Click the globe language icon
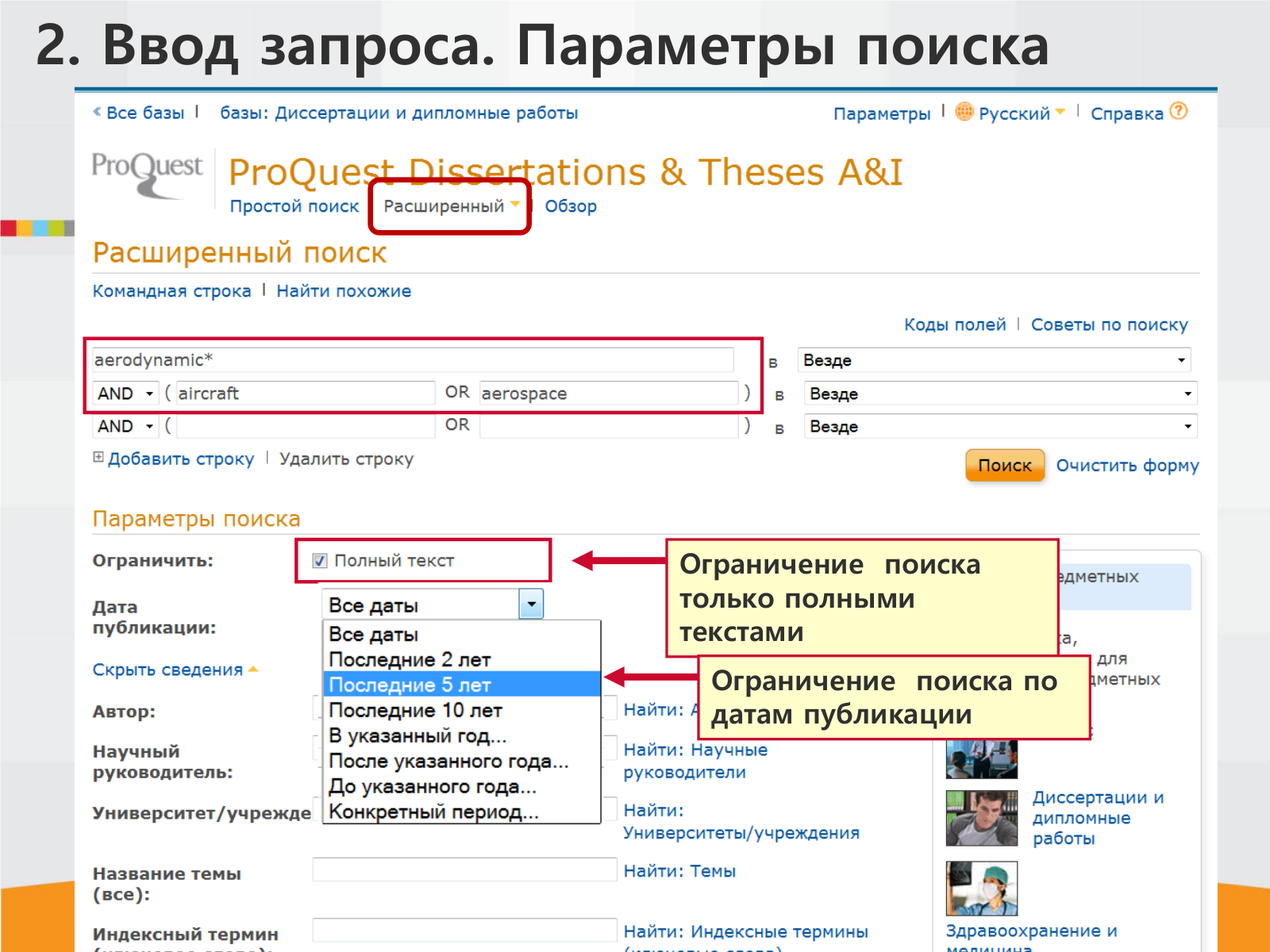The width and height of the screenshot is (1270, 952). point(964,112)
